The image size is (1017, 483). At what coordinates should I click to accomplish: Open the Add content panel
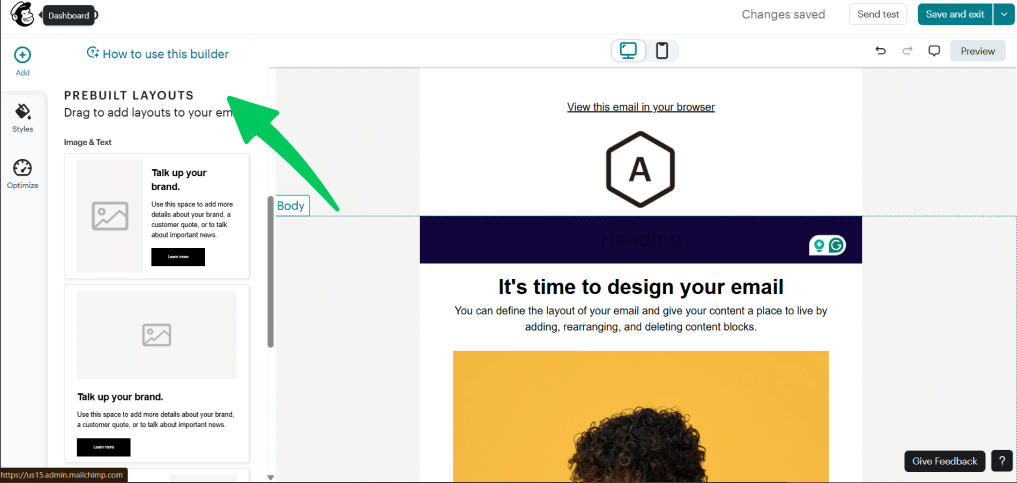23,62
